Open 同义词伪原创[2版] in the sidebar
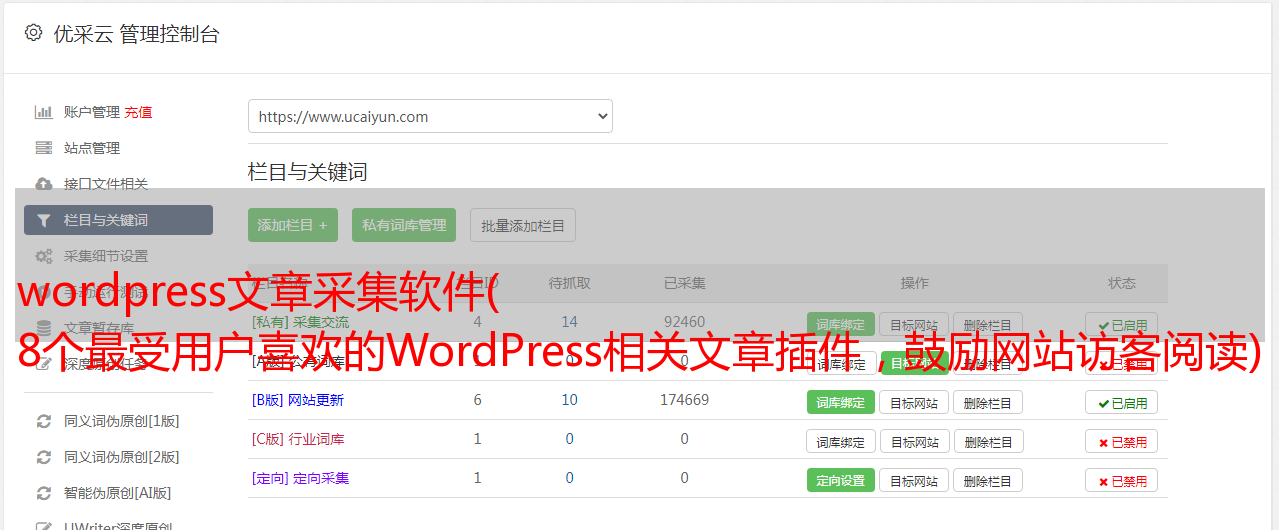Screen dimensions: 1279x530 pos(122,457)
